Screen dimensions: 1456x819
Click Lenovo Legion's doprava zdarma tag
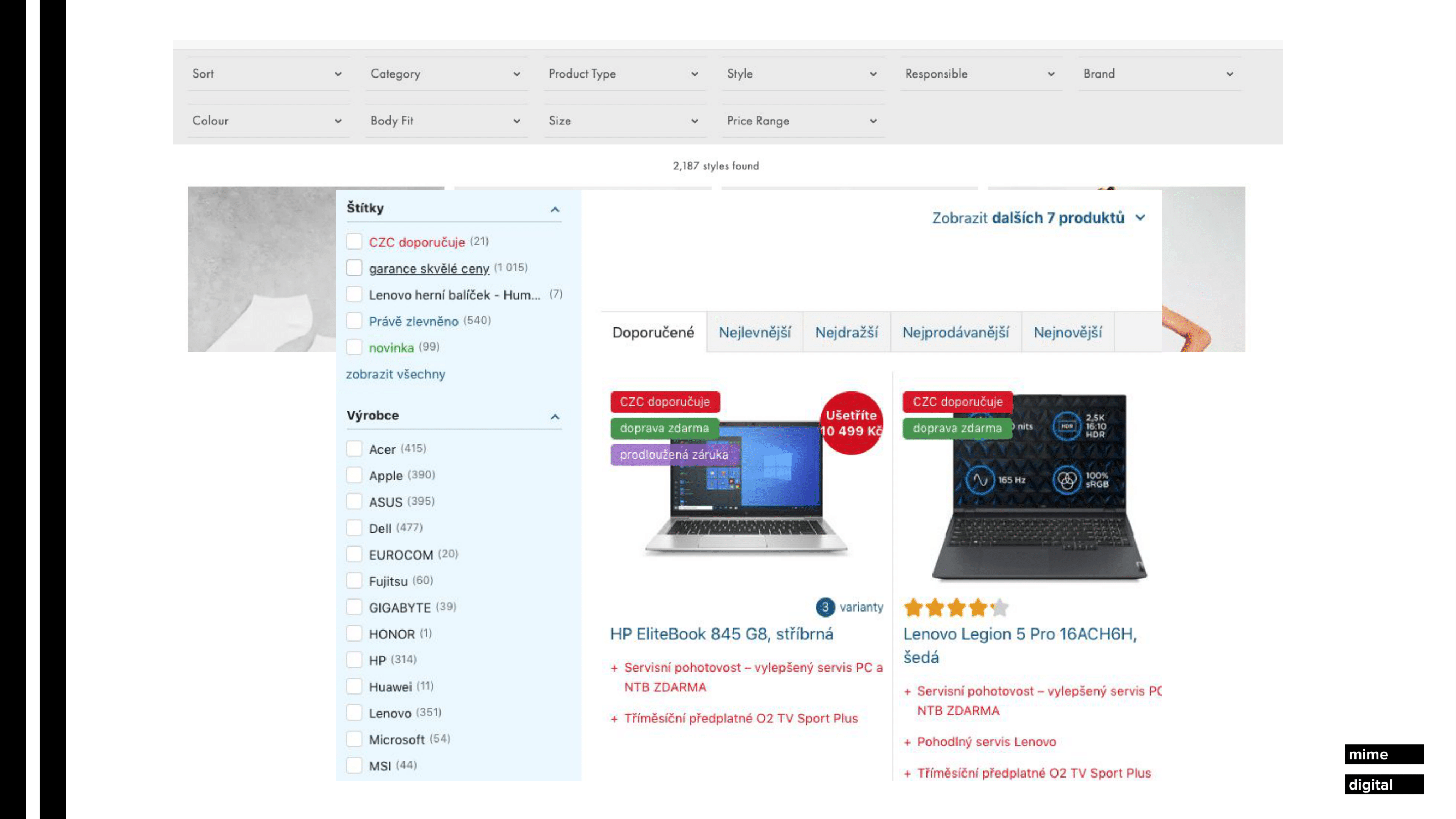pyautogui.click(x=957, y=429)
